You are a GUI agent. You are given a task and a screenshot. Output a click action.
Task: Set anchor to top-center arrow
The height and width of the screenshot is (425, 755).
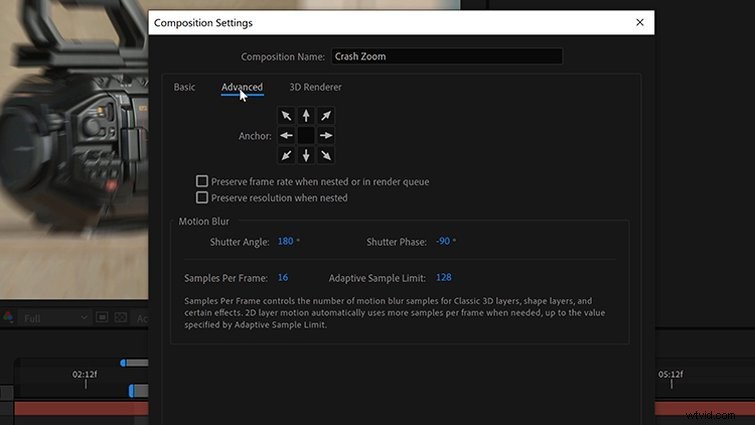(306, 116)
